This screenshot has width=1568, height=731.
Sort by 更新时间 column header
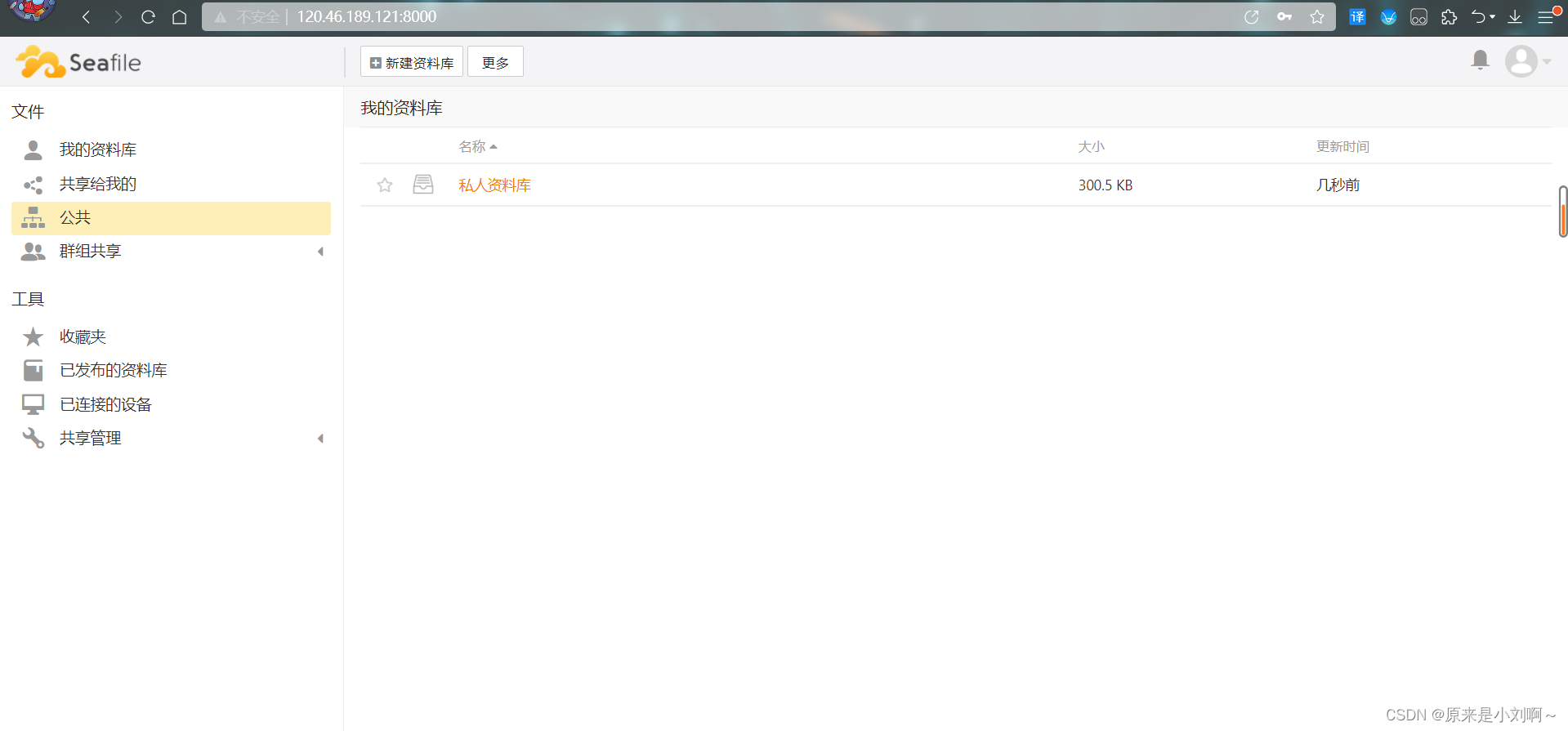point(1342,147)
